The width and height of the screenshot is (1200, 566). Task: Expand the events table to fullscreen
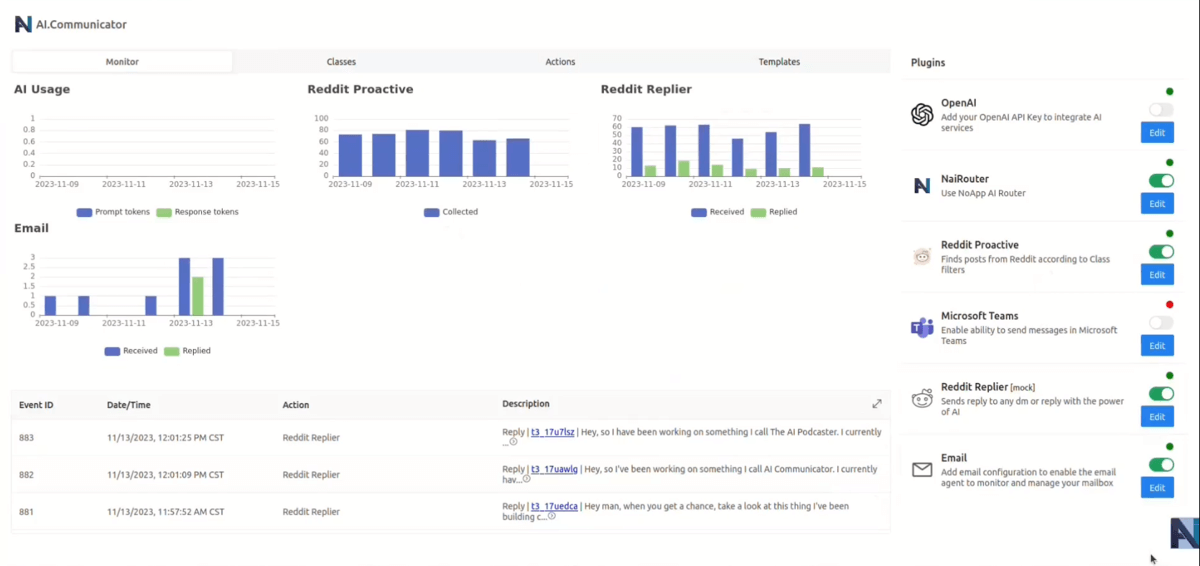[x=877, y=404]
